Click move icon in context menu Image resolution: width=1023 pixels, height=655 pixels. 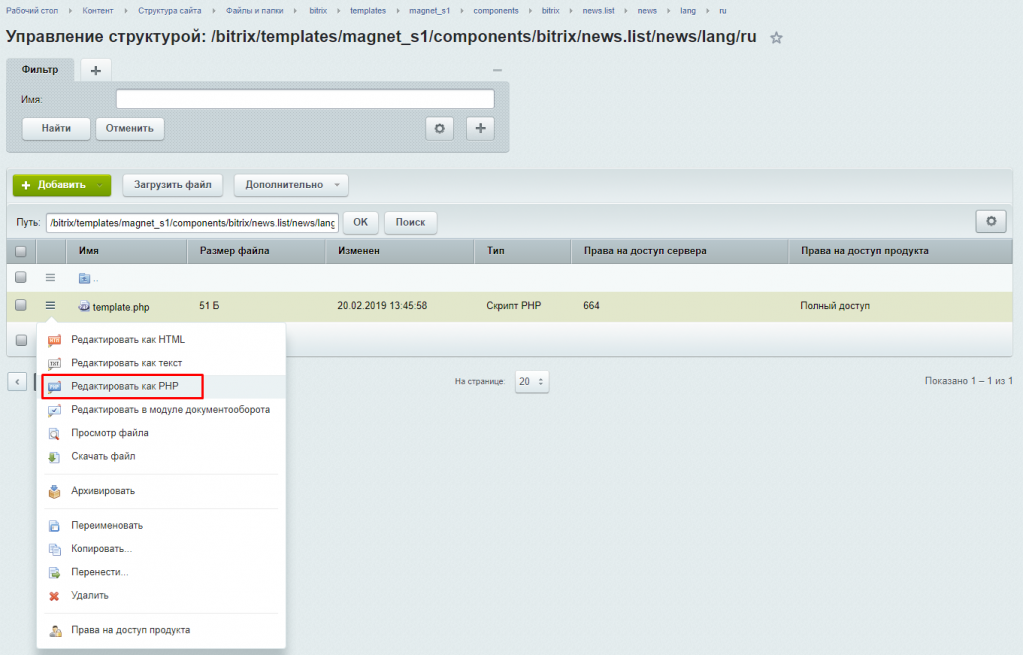click(x=55, y=573)
